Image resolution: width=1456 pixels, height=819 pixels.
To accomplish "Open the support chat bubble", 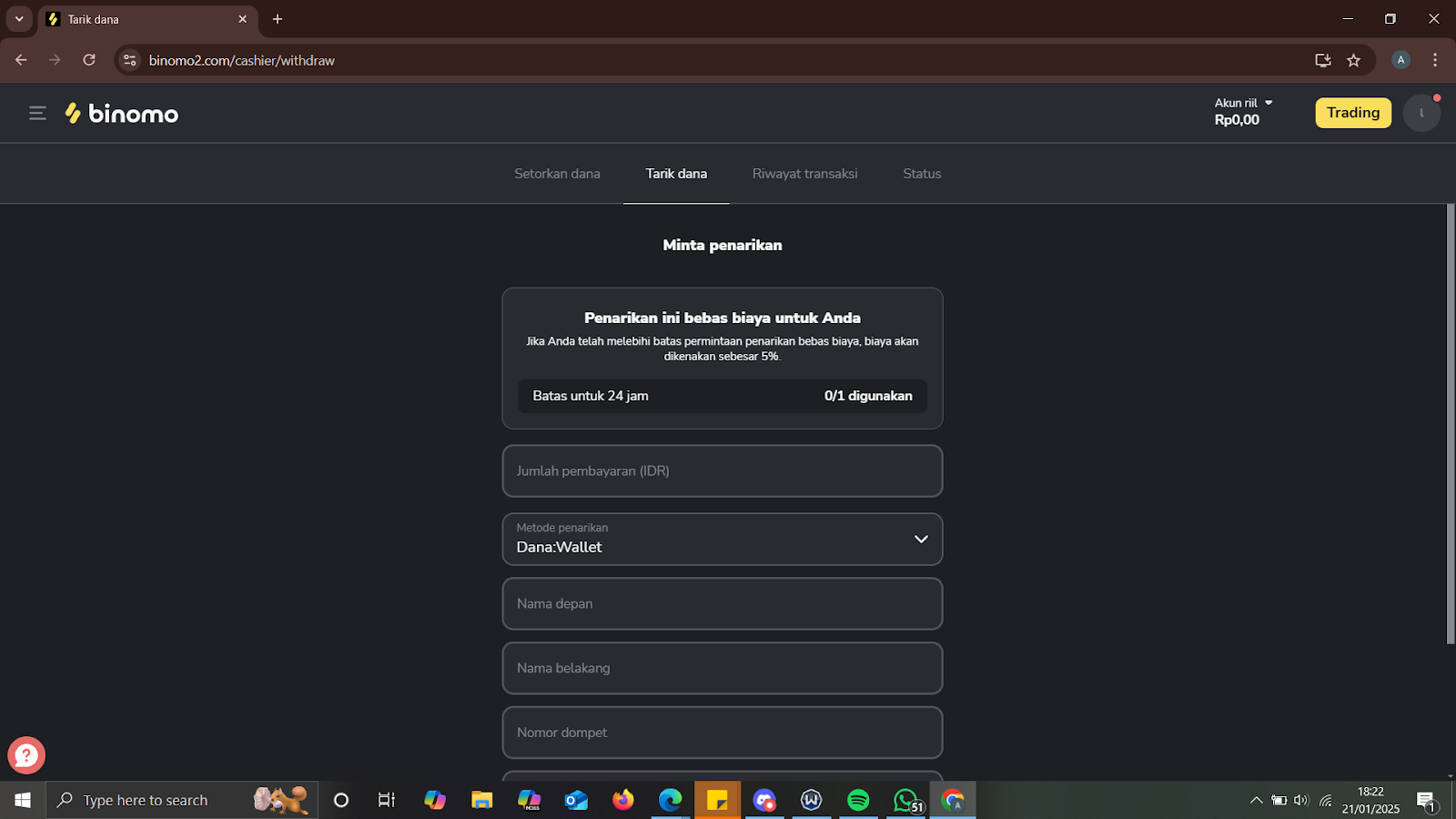I will [25, 755].
